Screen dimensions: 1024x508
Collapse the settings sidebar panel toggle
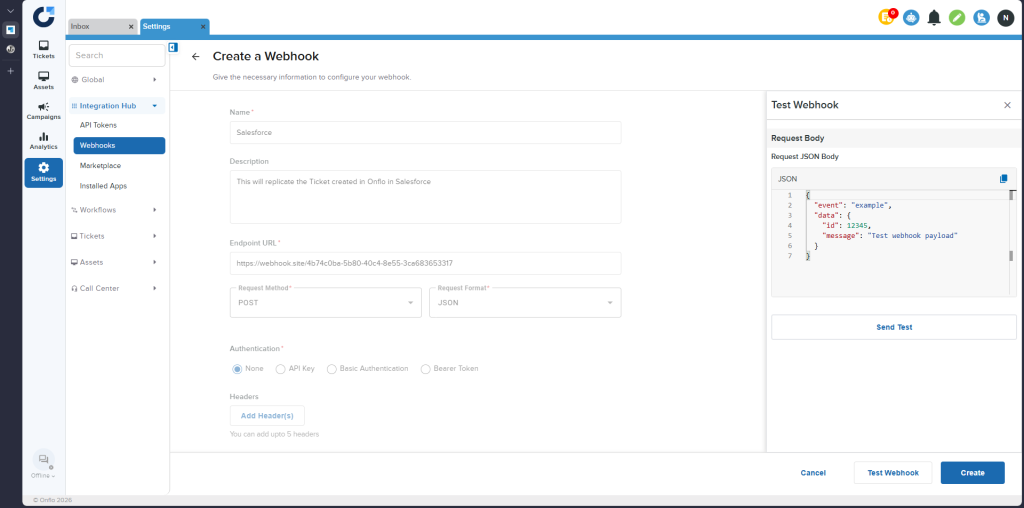pyautogui.click(x=173, y=47)
